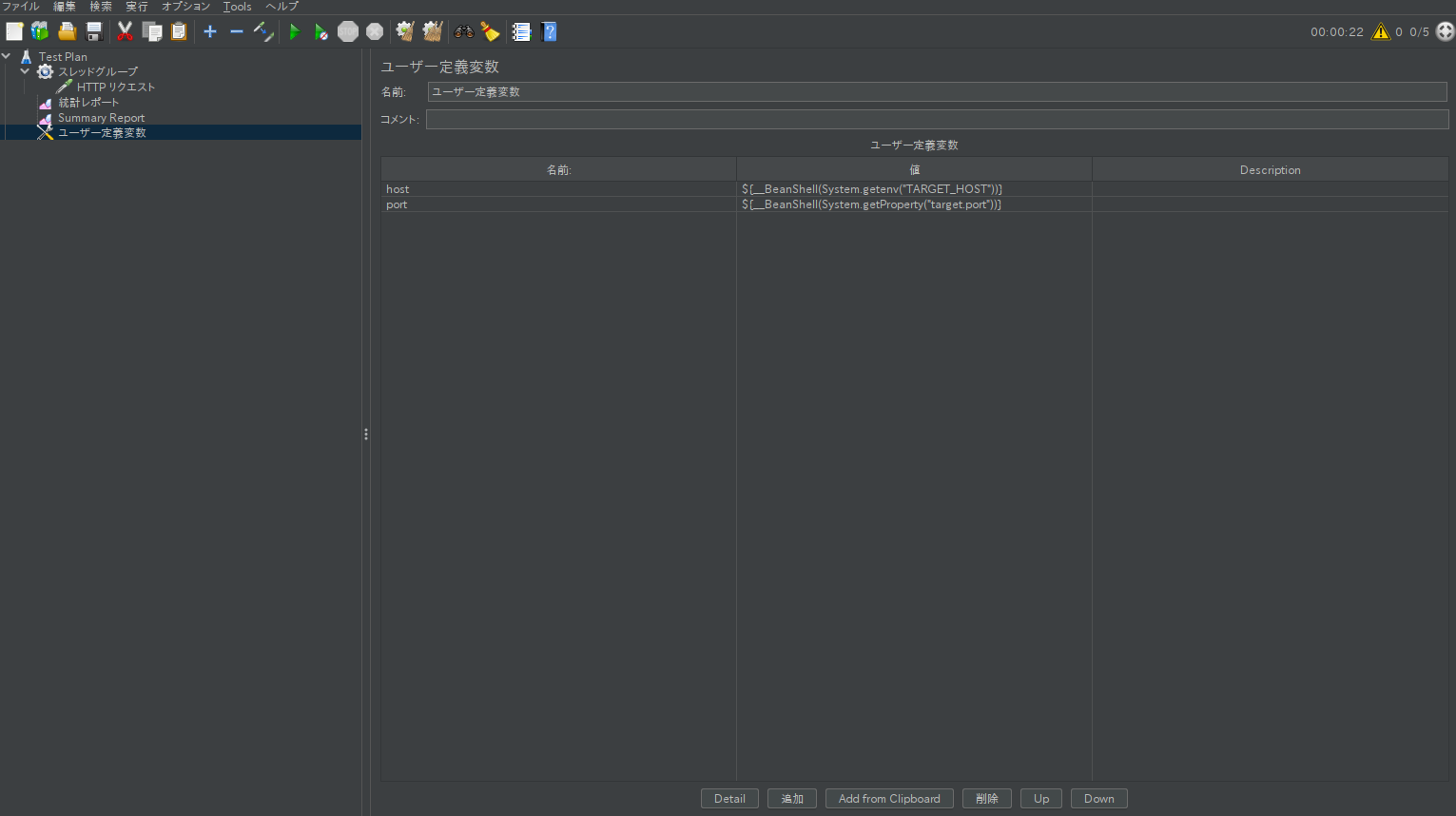
Task: Click the Toggle enable/disable icon
Action: 263,31
